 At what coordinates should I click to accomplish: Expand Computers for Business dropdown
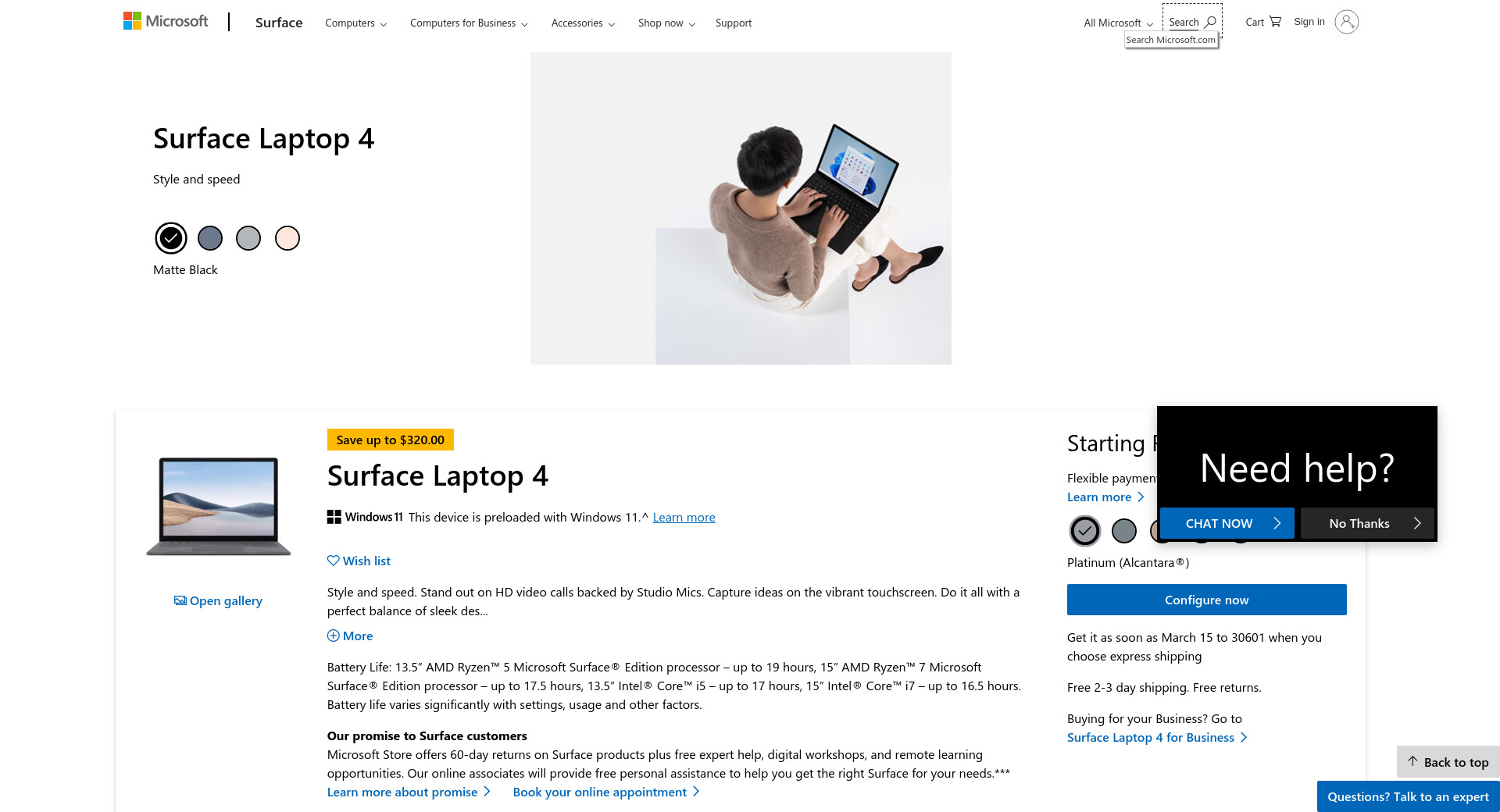coord(469,23)
